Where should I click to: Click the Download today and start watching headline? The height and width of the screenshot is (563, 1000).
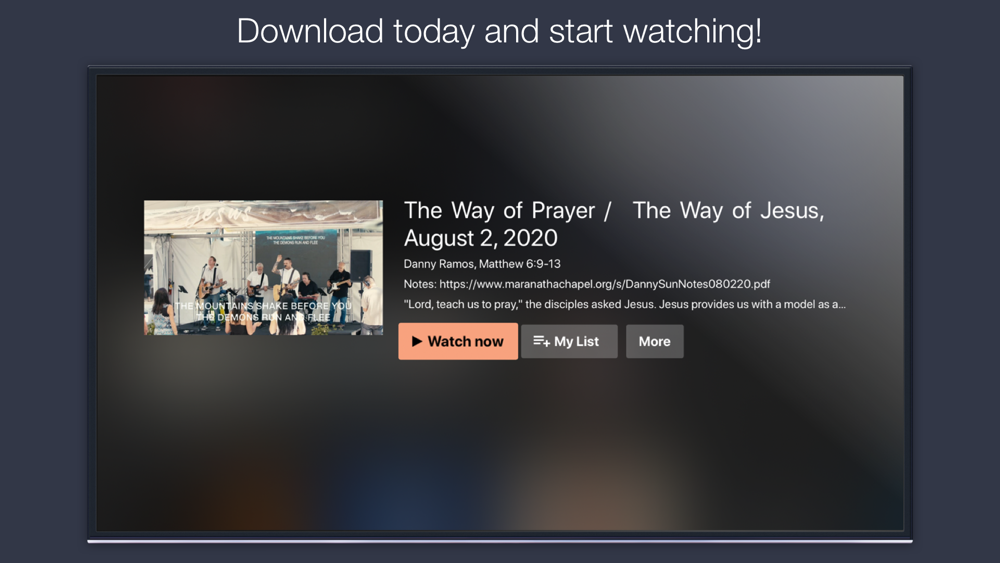point(499,31)
